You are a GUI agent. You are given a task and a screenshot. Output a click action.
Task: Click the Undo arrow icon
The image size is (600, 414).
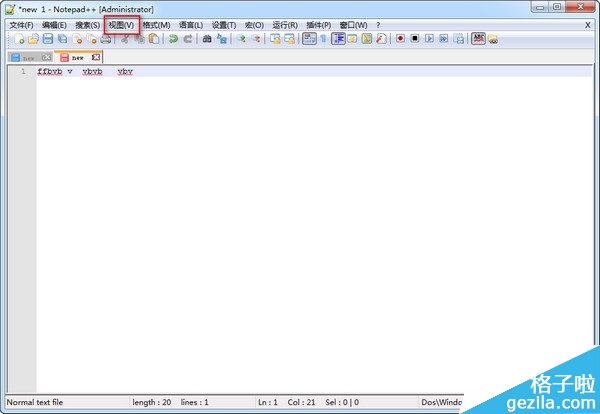click(173, 39)
